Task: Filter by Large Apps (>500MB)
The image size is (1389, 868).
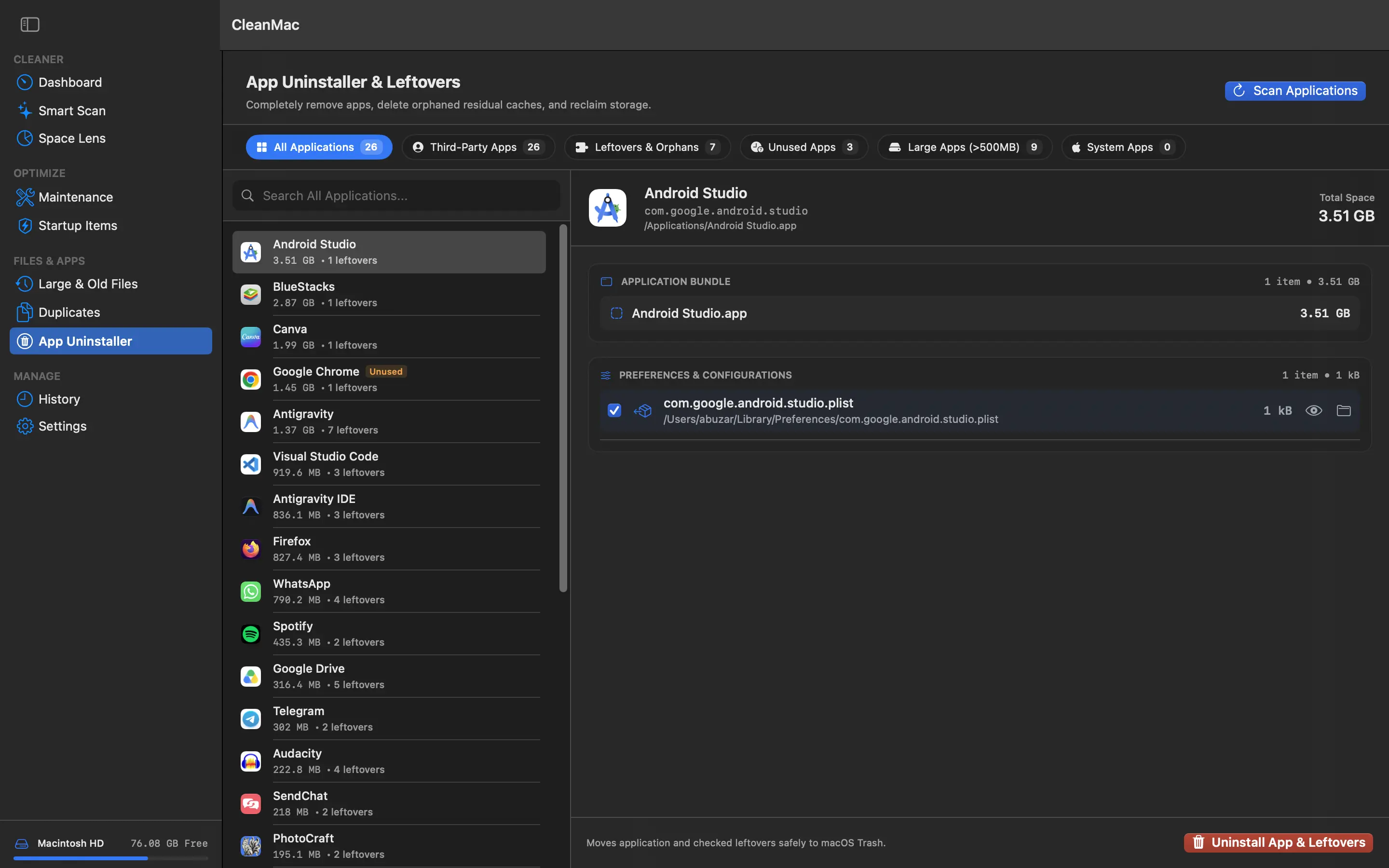Action: [965, 147]
